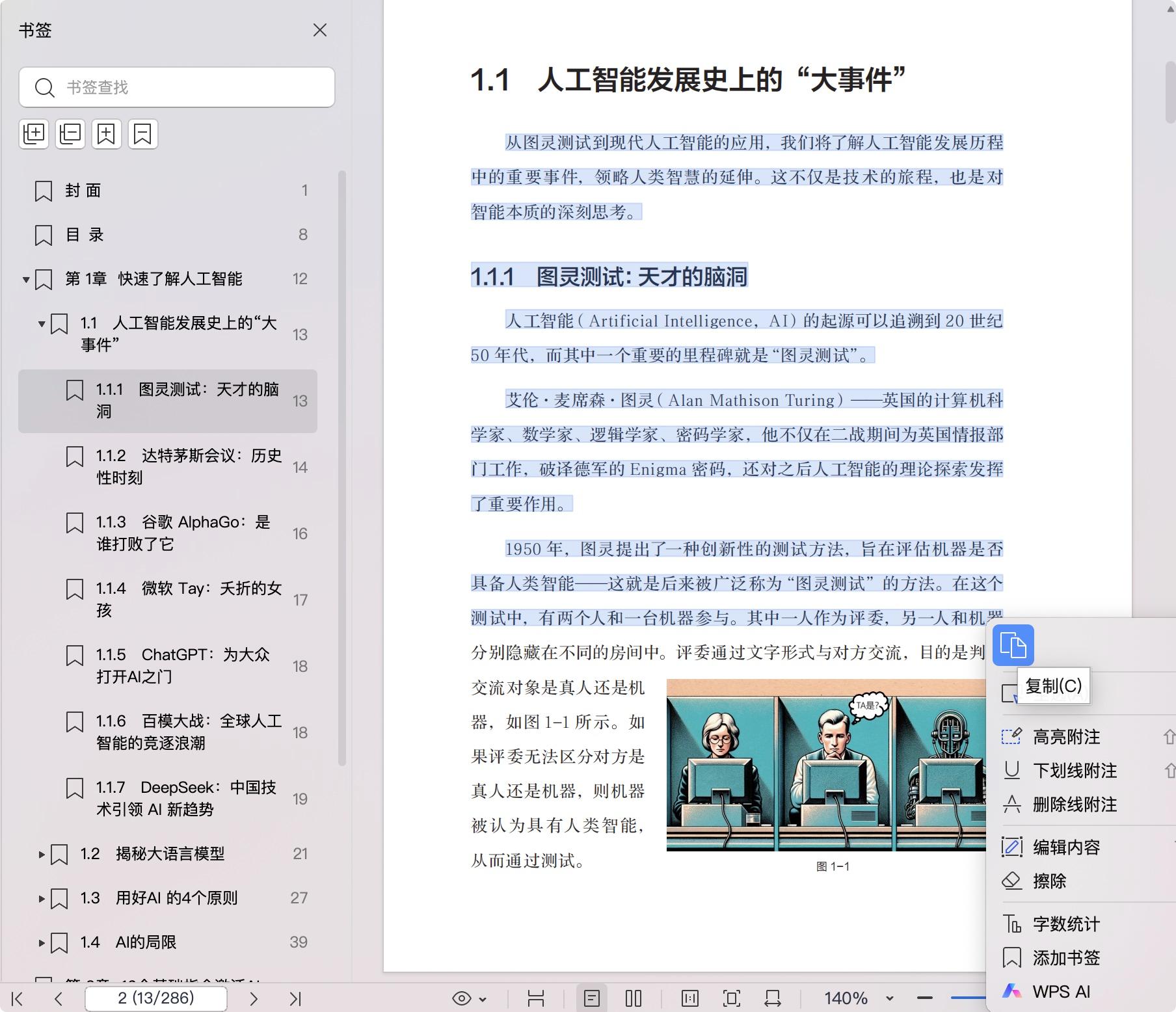Click the copy icon in context menu
This screenshot has width=1176, height=1012.
pos(1013,645)
